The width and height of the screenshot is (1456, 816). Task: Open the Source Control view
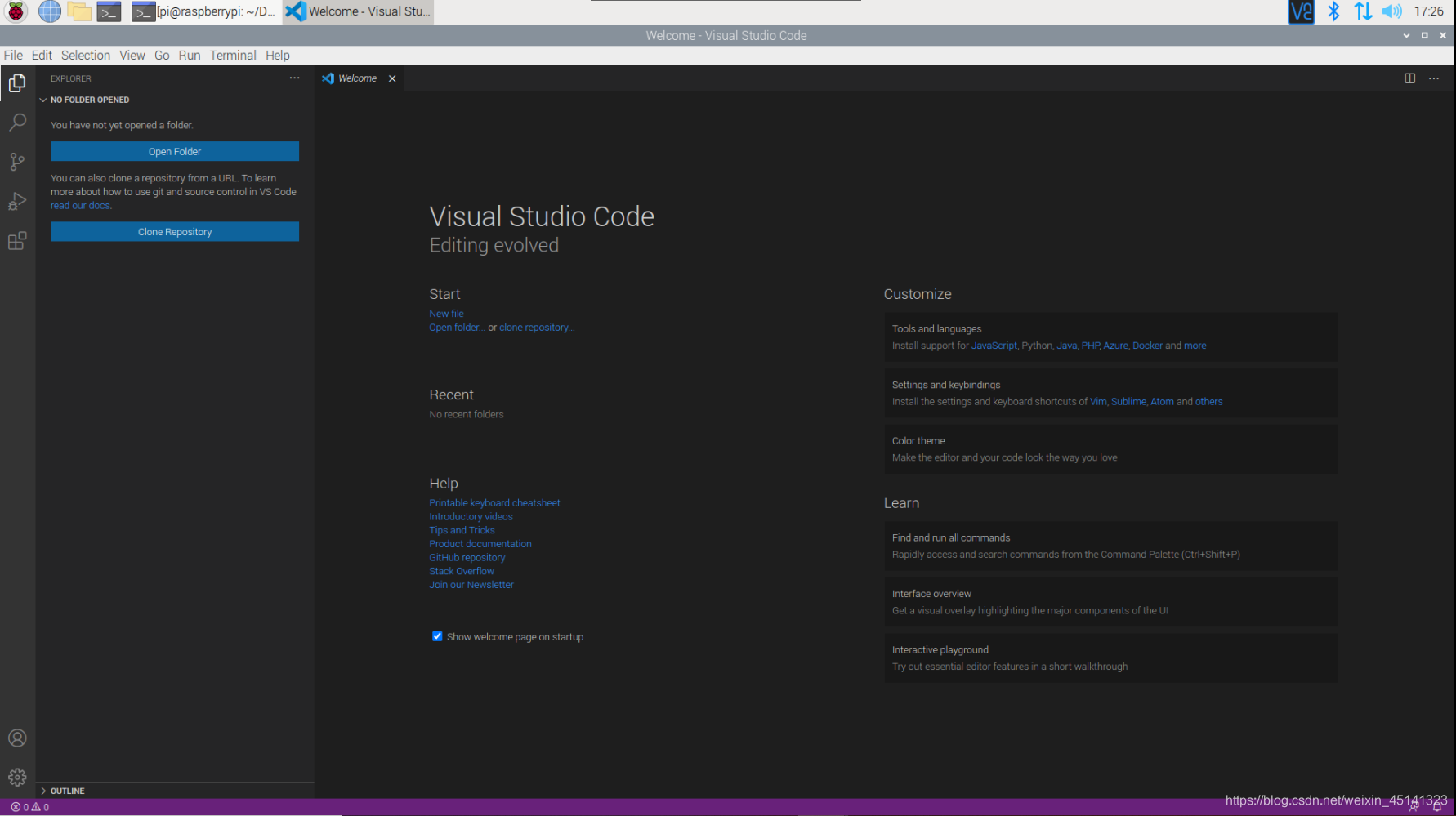17,162
